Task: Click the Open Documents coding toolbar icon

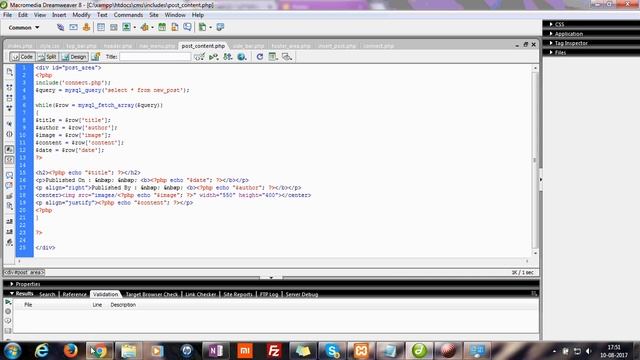Action: coord(9,72)
